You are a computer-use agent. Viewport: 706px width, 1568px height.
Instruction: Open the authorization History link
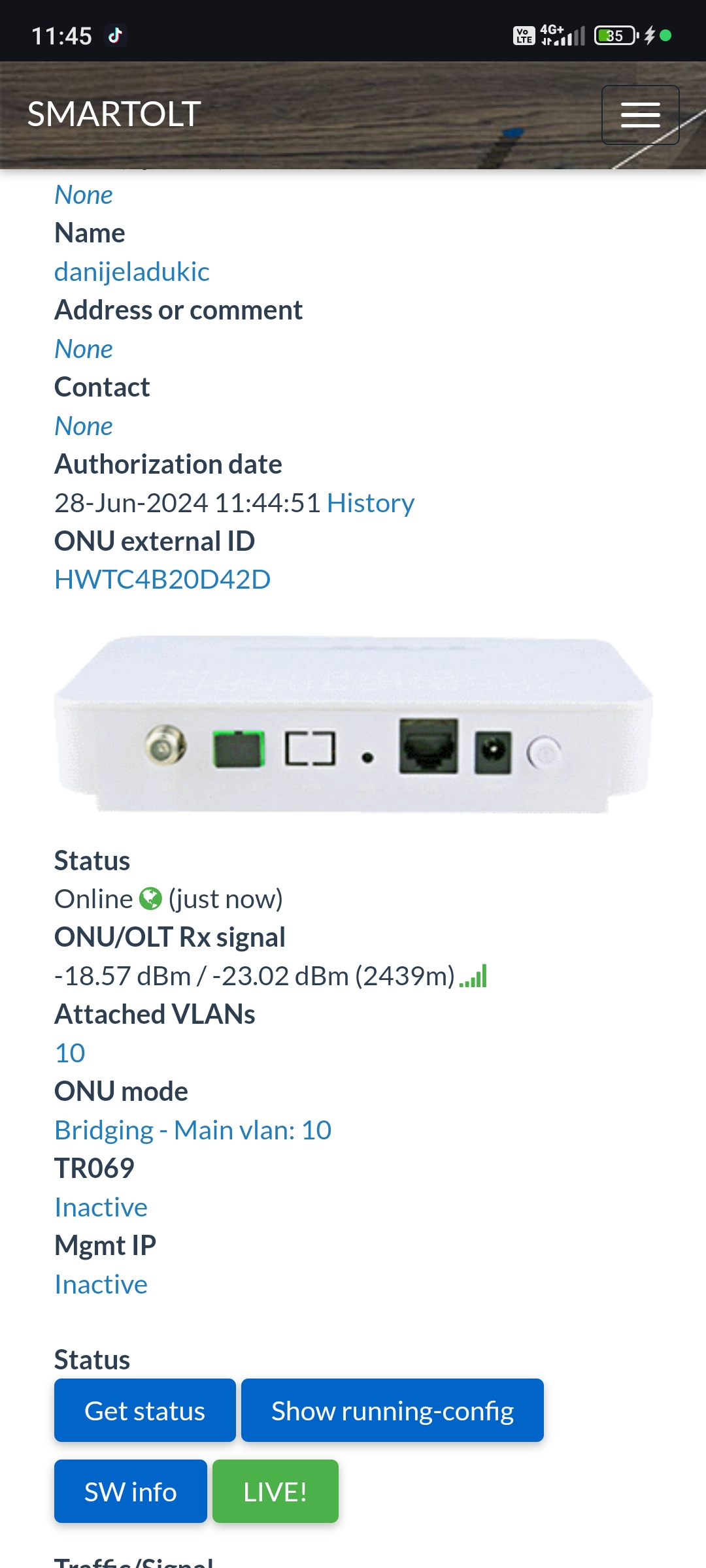pos(371,503)
